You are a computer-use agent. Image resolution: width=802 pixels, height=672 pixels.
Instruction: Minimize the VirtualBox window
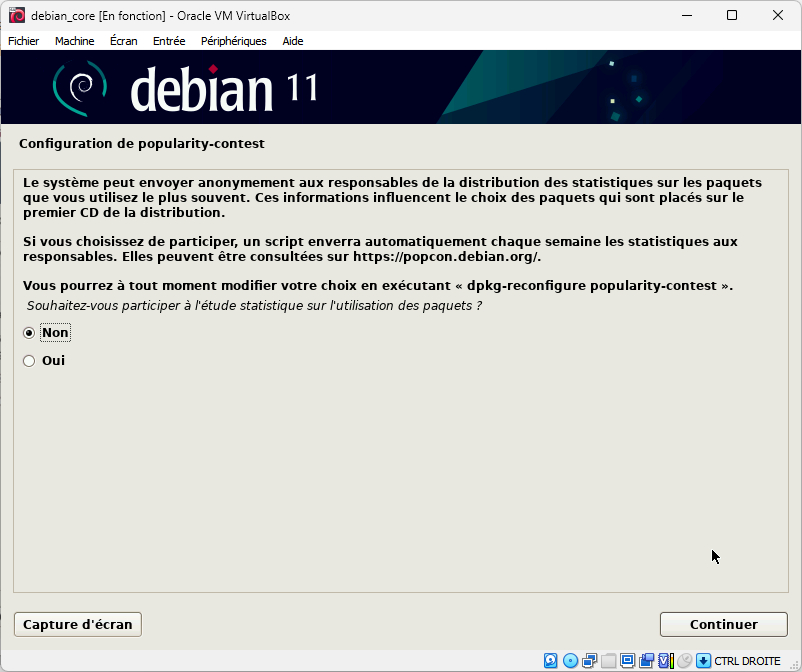pos(687,15)
